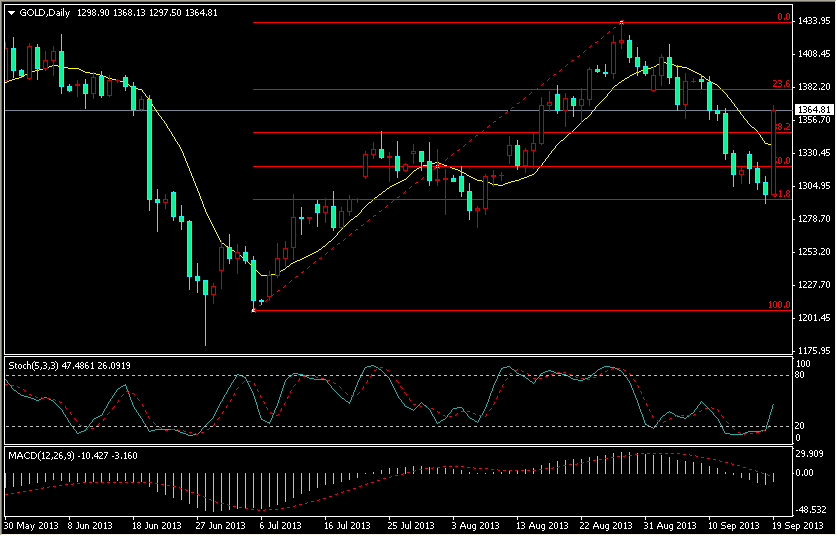837x536 pixels.
Task: Click the Fibonacci 0.0 level label
Action: (784, 18)
